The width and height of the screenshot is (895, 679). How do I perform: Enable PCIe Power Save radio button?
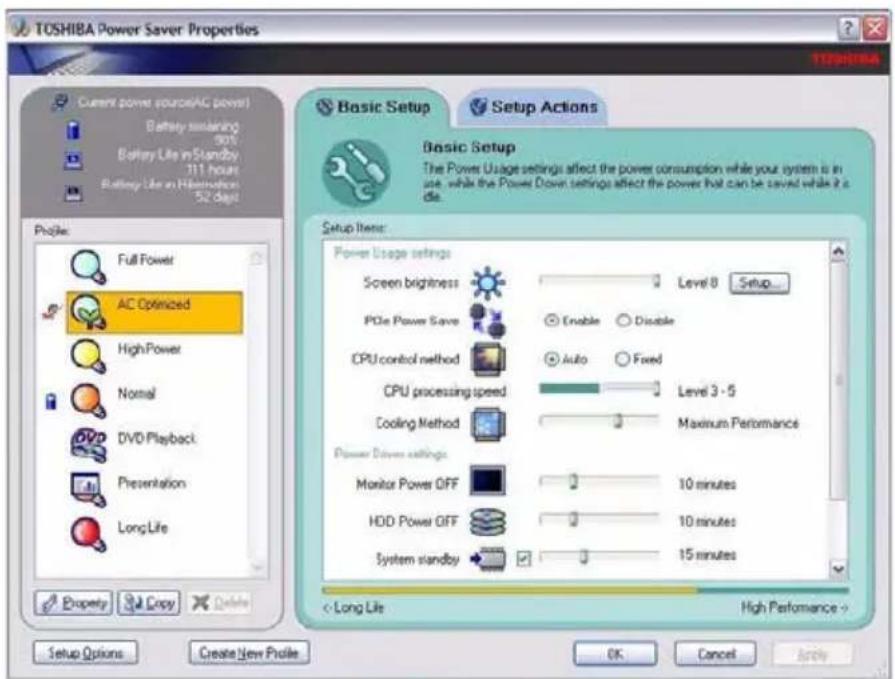pos(551,321)
